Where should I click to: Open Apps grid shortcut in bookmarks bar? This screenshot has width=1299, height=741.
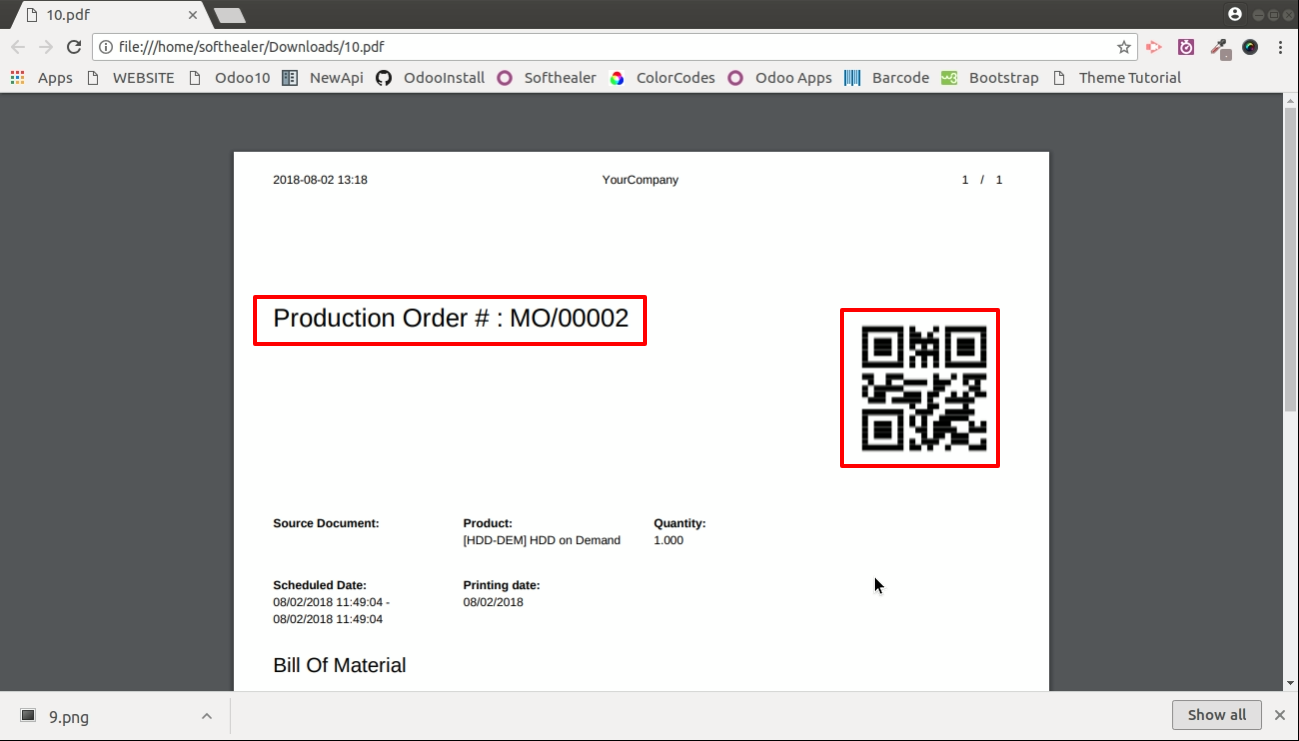42,78
